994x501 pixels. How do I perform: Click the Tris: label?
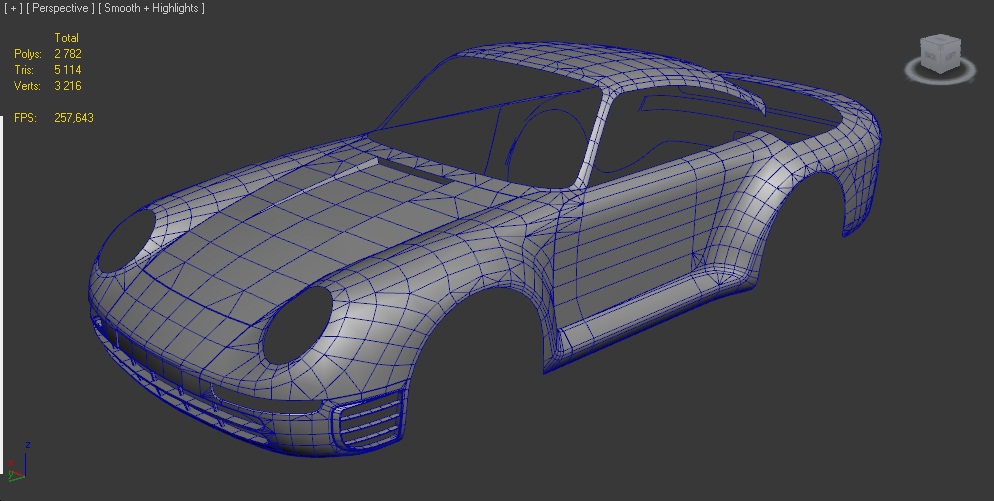click(24, 70)
